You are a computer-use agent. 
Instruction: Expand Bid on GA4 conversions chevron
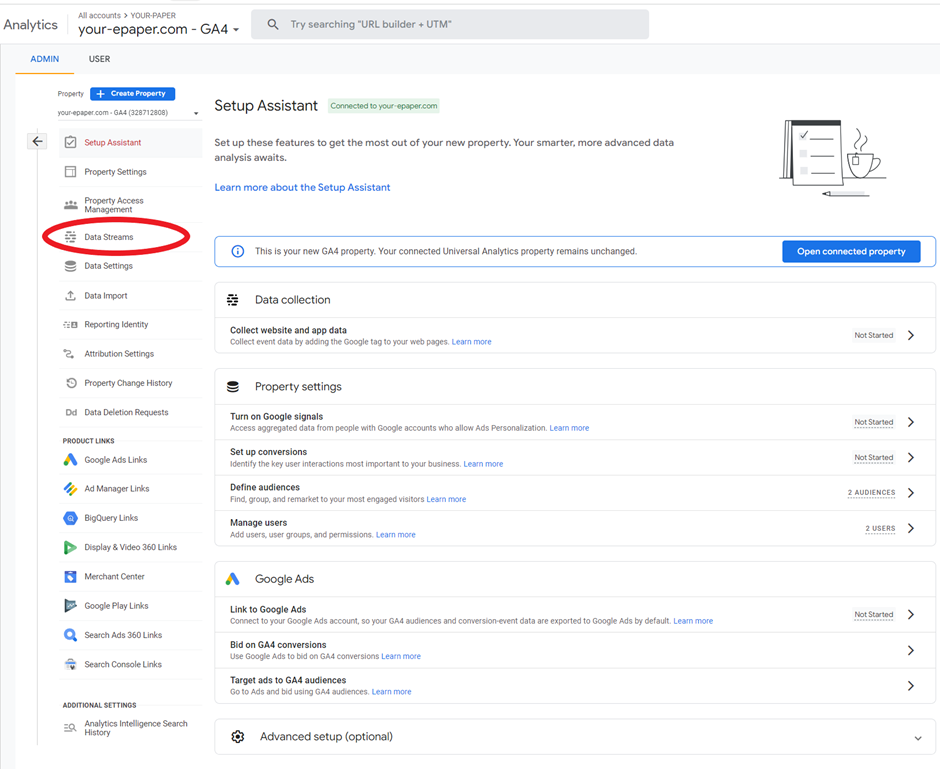[x=911, y=650]
